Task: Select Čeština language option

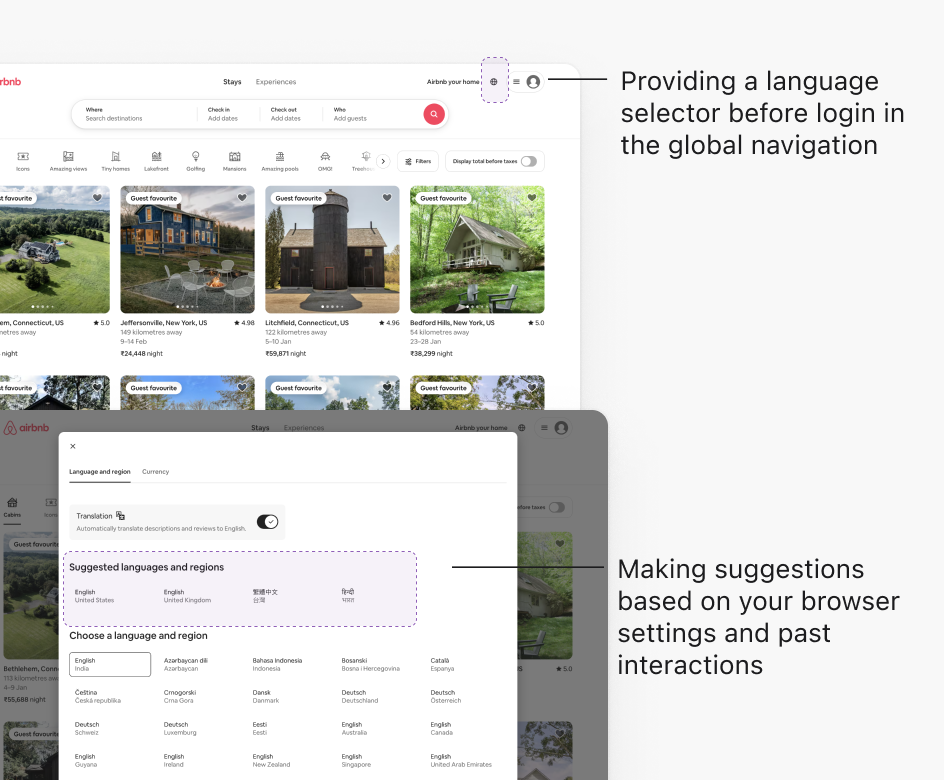Action: [x=98, y=696]
